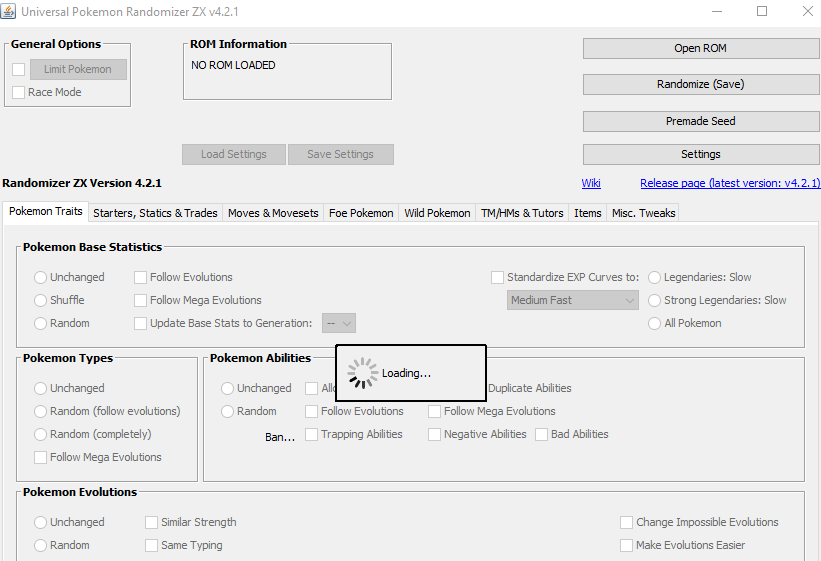Click the Loading spinner icon
This screenshot has height=561, width=821.
362,373
